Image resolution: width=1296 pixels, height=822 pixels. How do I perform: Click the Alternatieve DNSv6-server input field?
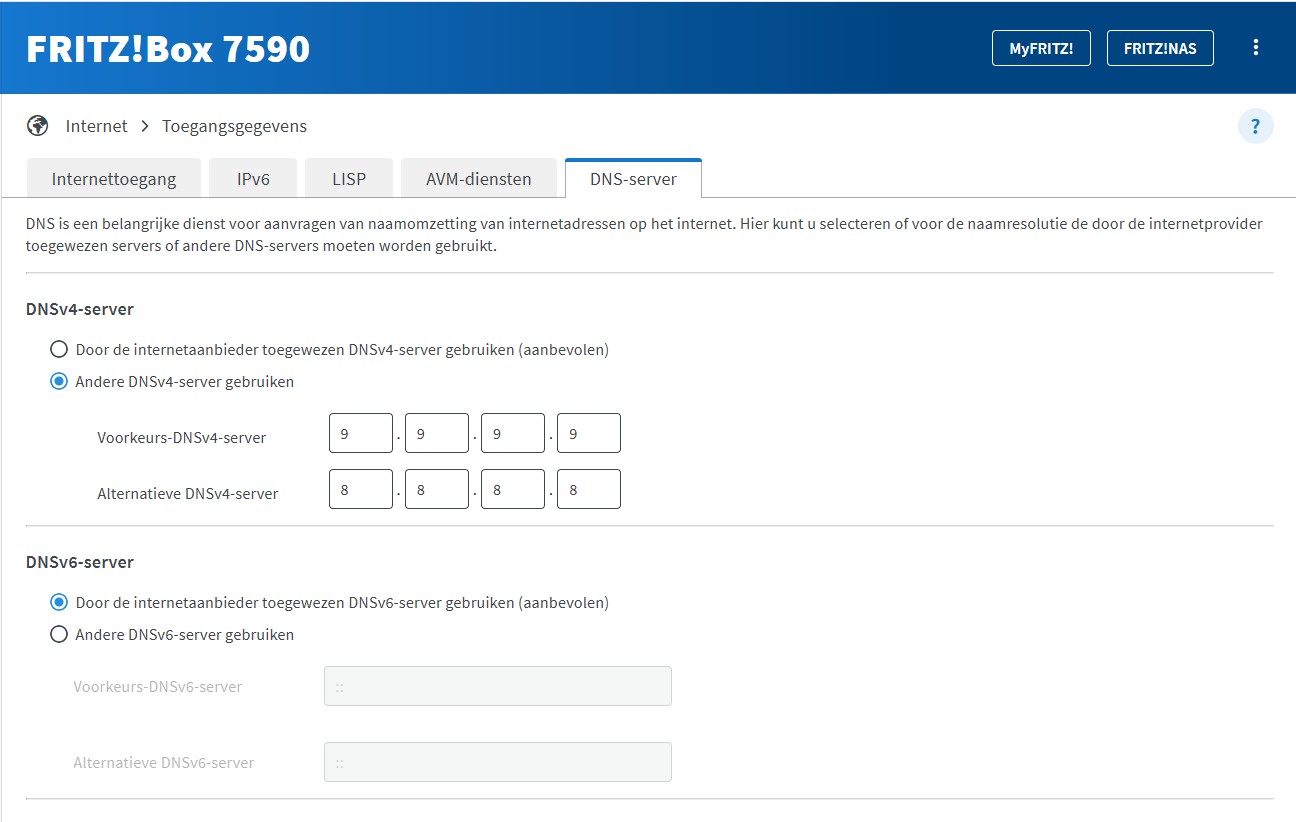pyautogui.click(x=498, y=762)
